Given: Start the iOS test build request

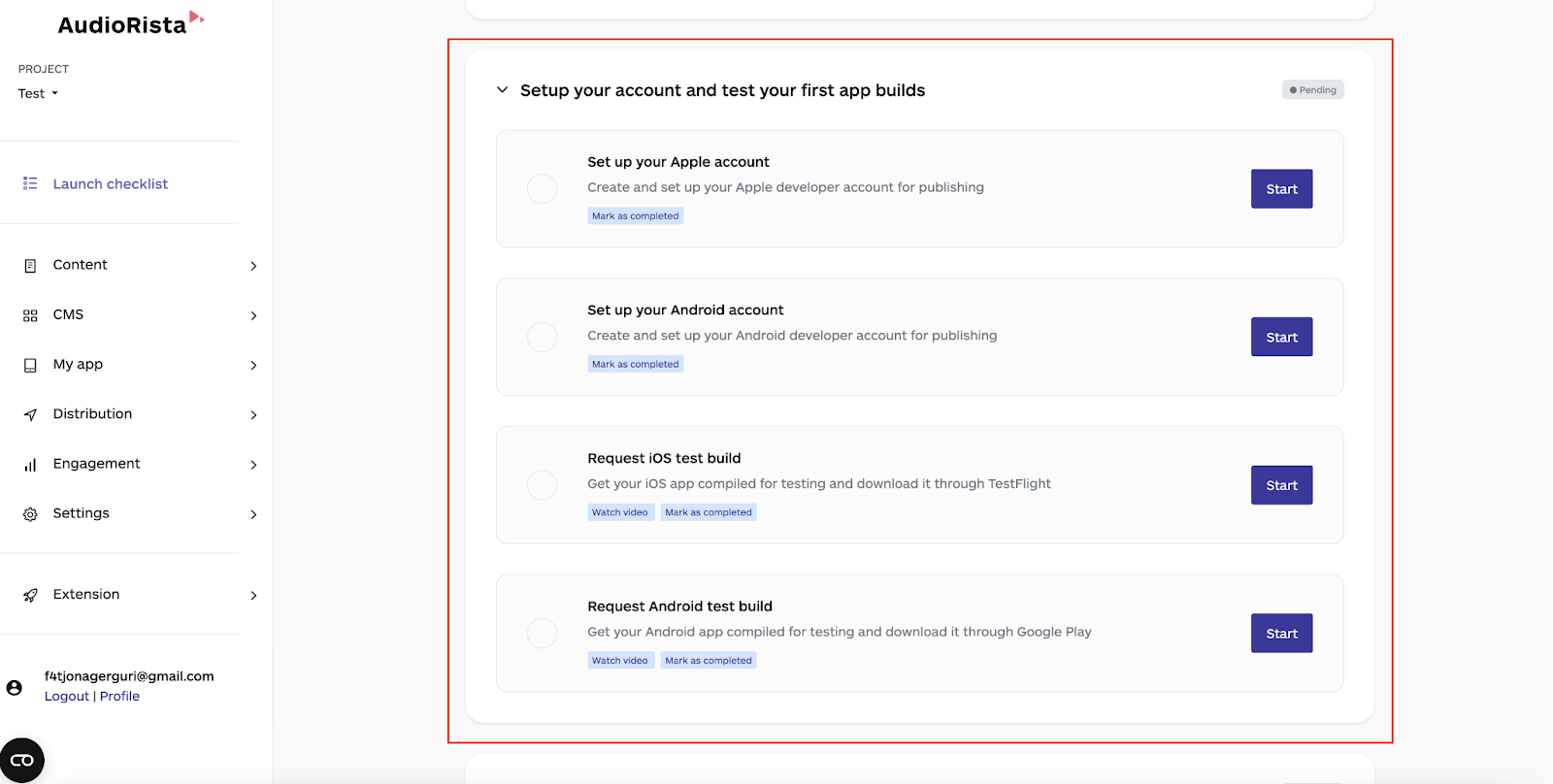Looking at the screenshot, I should (x=1281, y=485).
